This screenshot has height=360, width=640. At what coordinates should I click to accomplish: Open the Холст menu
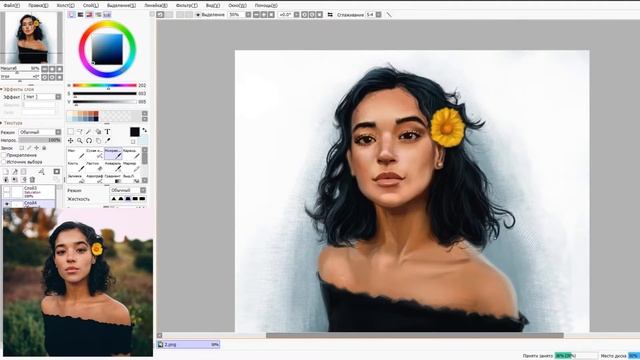(65, 5)
